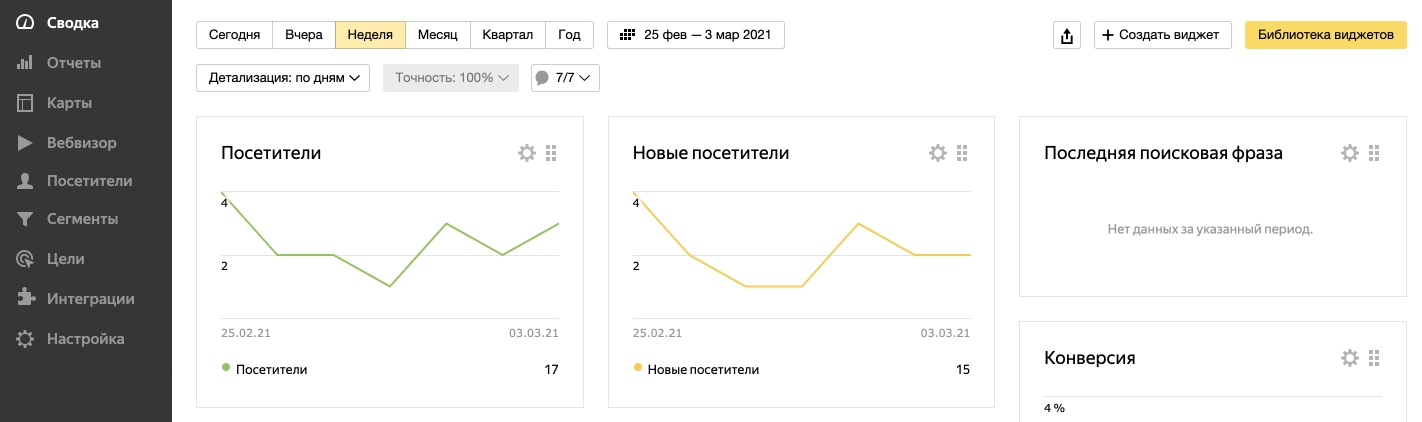The height and width of the screenshot is (422, 1422).
Task: Open Библиотека виджетов
Action: tap(1326, 35)
